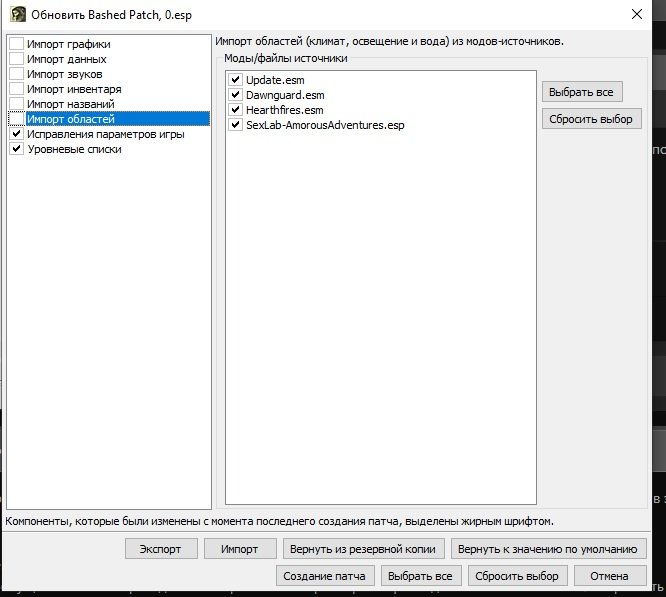Disable the Hearthfires.esm source checkbox

point(236,110)
